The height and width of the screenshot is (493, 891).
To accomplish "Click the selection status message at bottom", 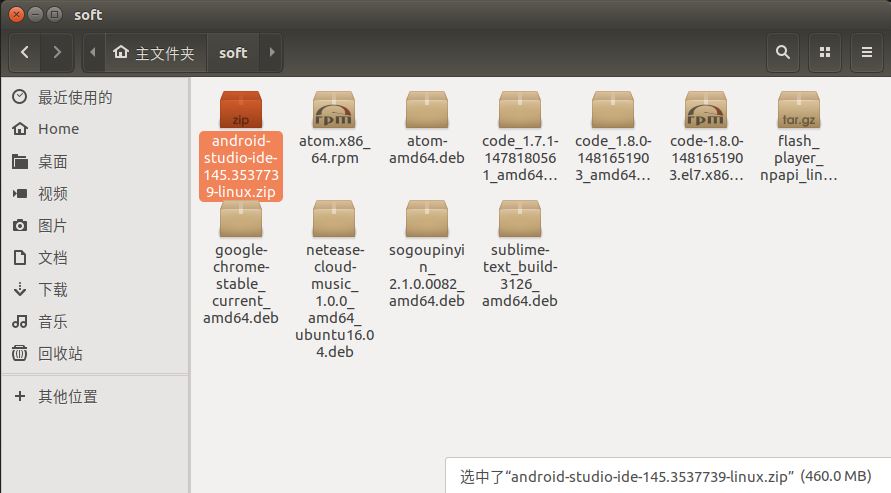I will point(665,476).
